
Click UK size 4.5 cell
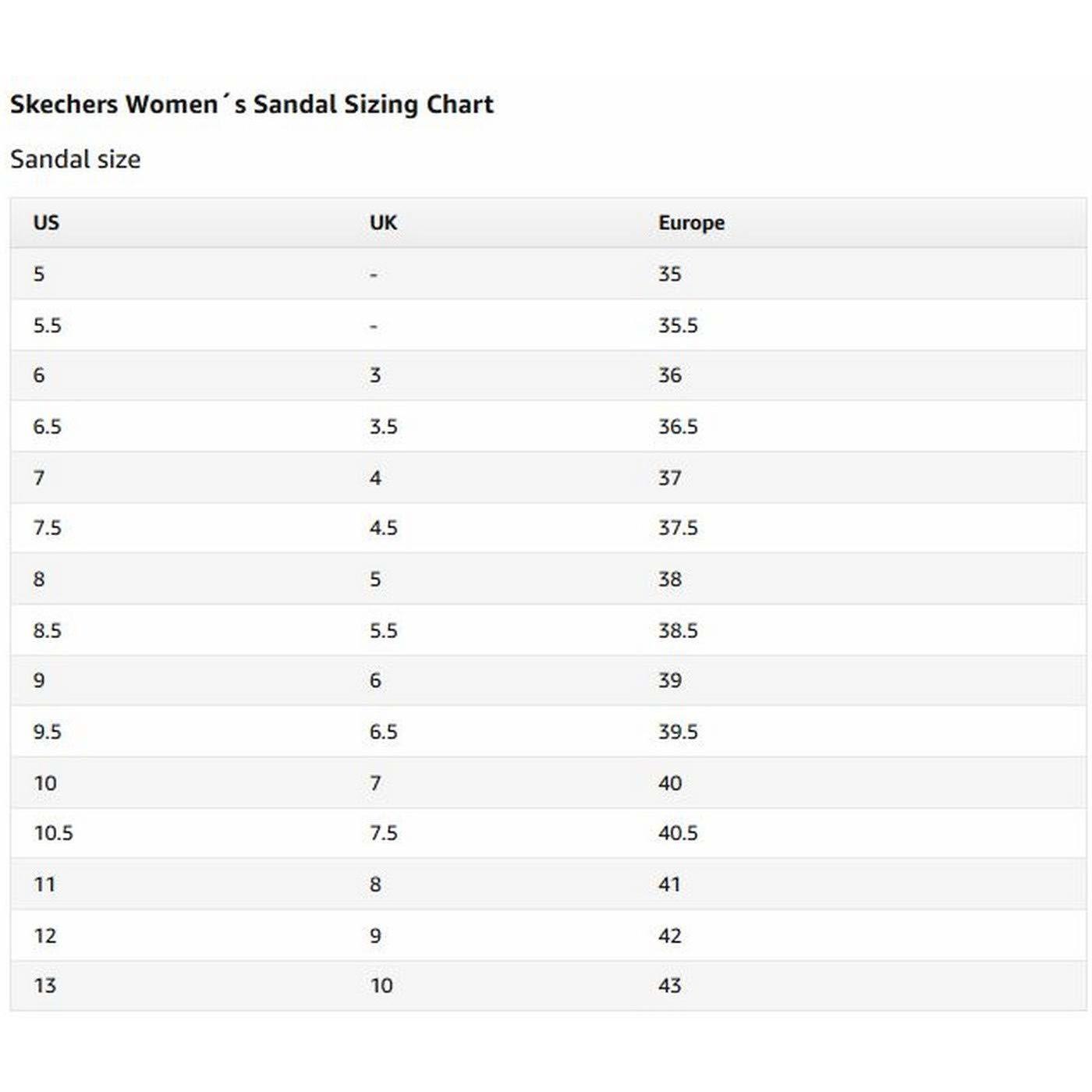coord(383,528)
